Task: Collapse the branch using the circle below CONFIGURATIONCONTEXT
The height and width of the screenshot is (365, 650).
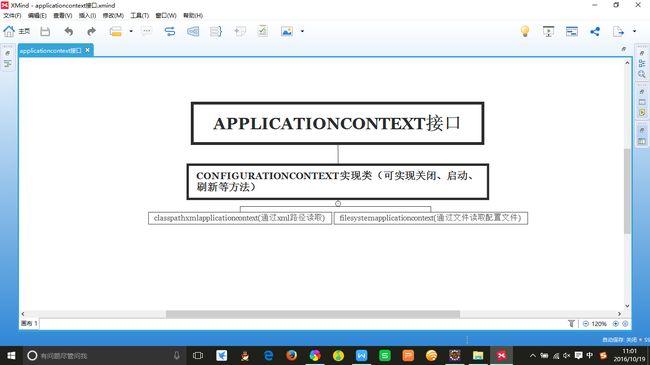Action: [x=338, y=203]
